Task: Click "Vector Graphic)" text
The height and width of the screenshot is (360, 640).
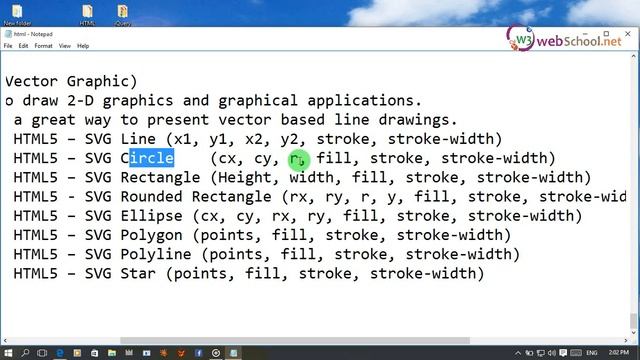Action: pyautogui.click(x=71, y=81)
